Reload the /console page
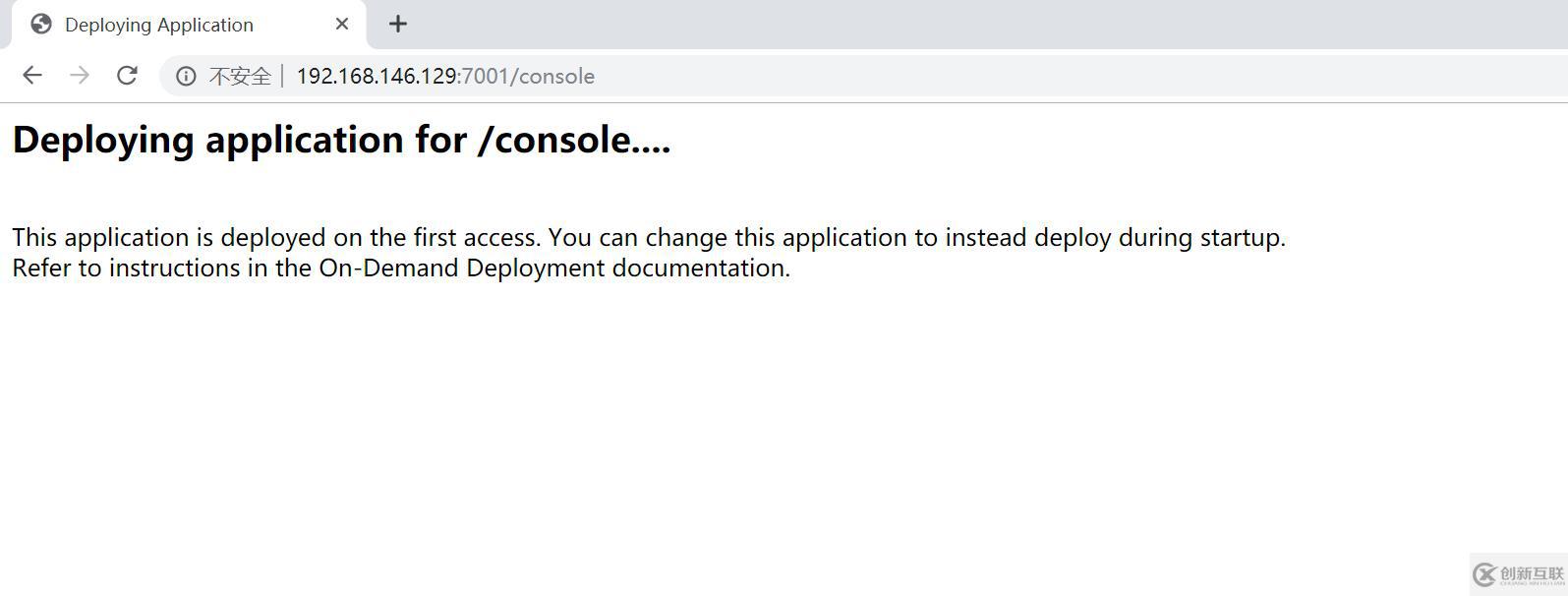The width and height of the screenshot is (1568, 596). tap(127, 76)
